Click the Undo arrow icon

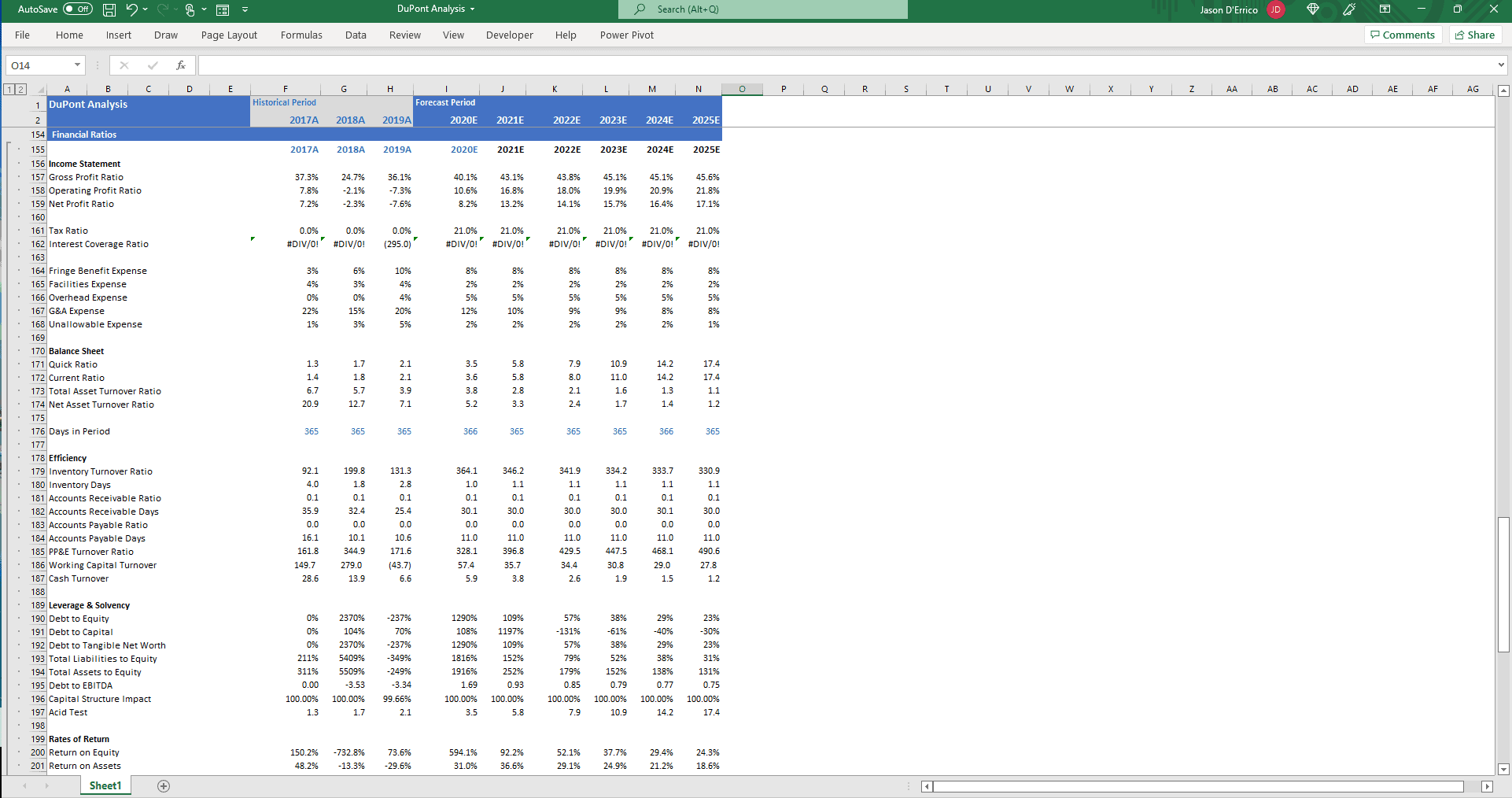(x=131, y=9)
